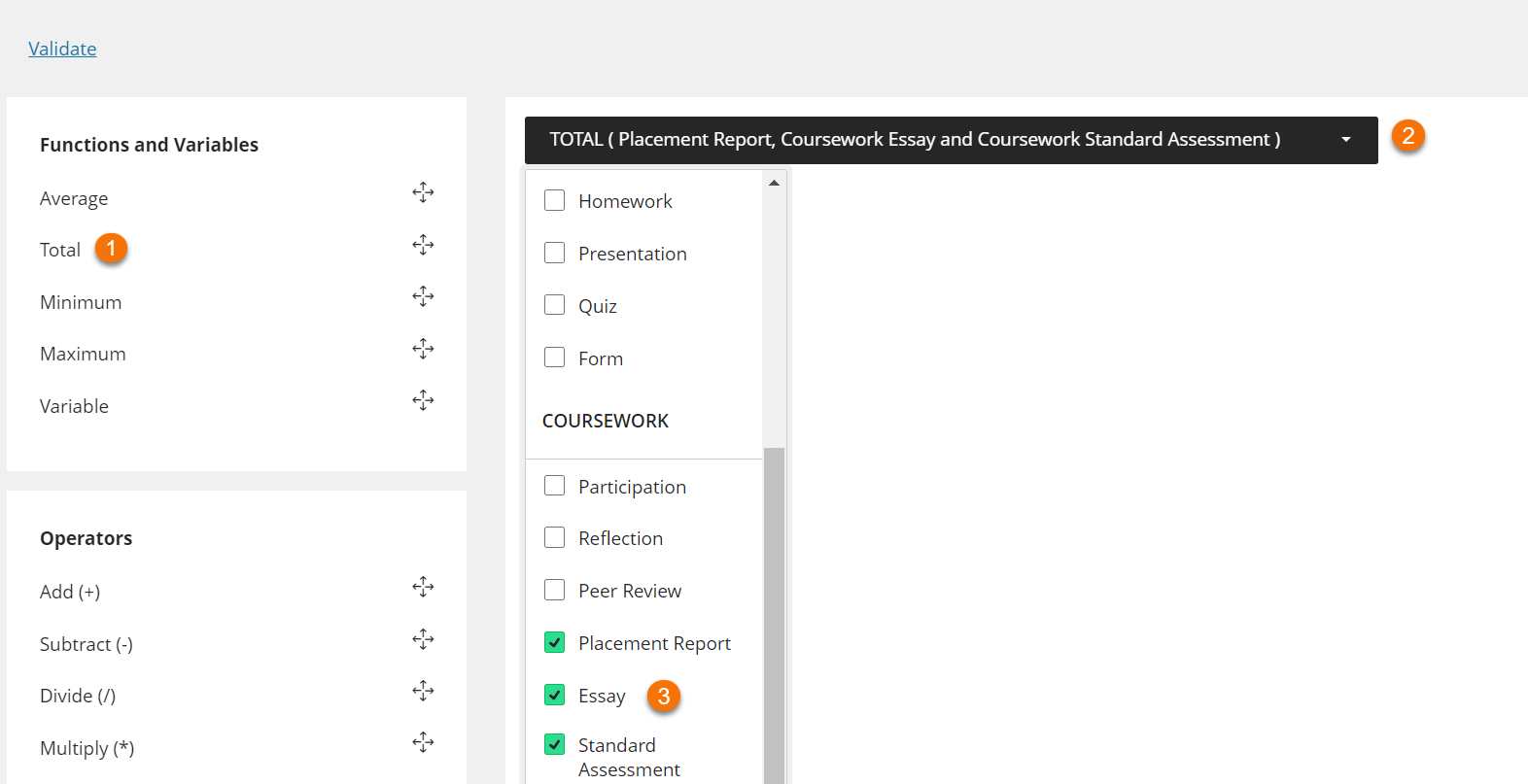Untick the Essay checkbox
Viewport: 1528px width, 784px height.
coord(555,696)
